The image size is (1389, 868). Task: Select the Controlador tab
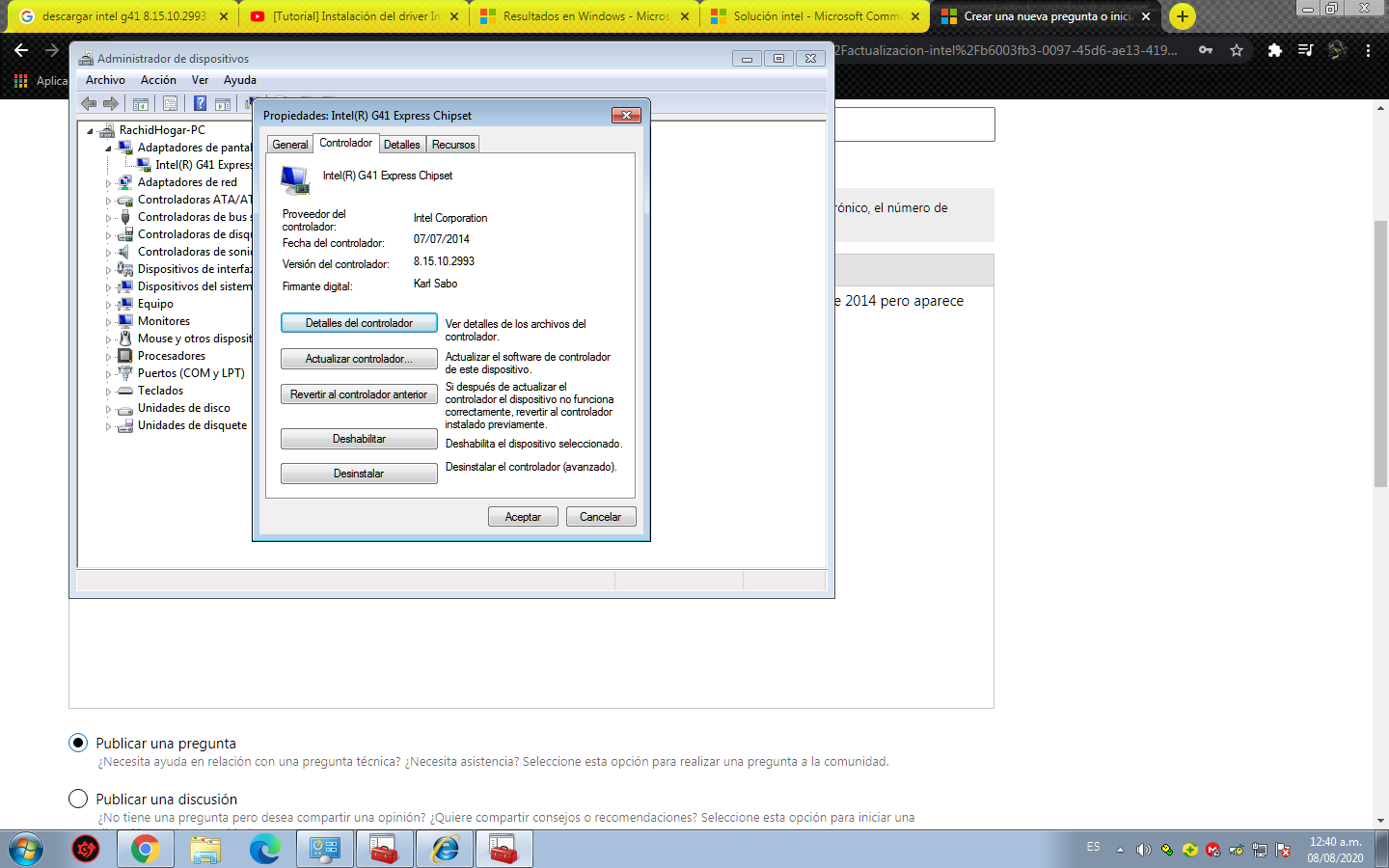[346, 143]
